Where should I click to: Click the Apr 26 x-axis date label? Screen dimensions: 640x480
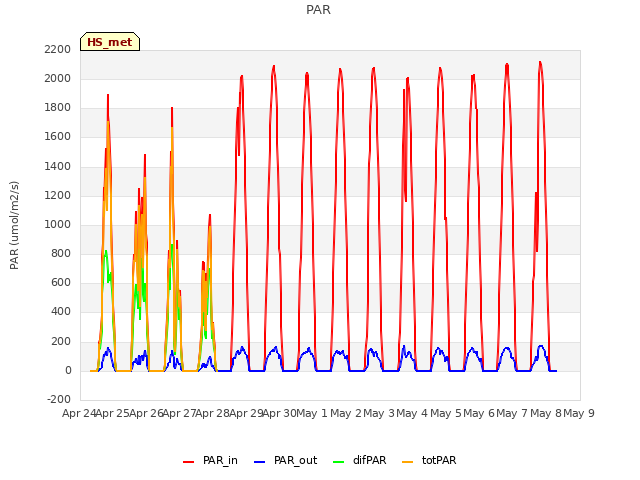[x=146, y=413]
